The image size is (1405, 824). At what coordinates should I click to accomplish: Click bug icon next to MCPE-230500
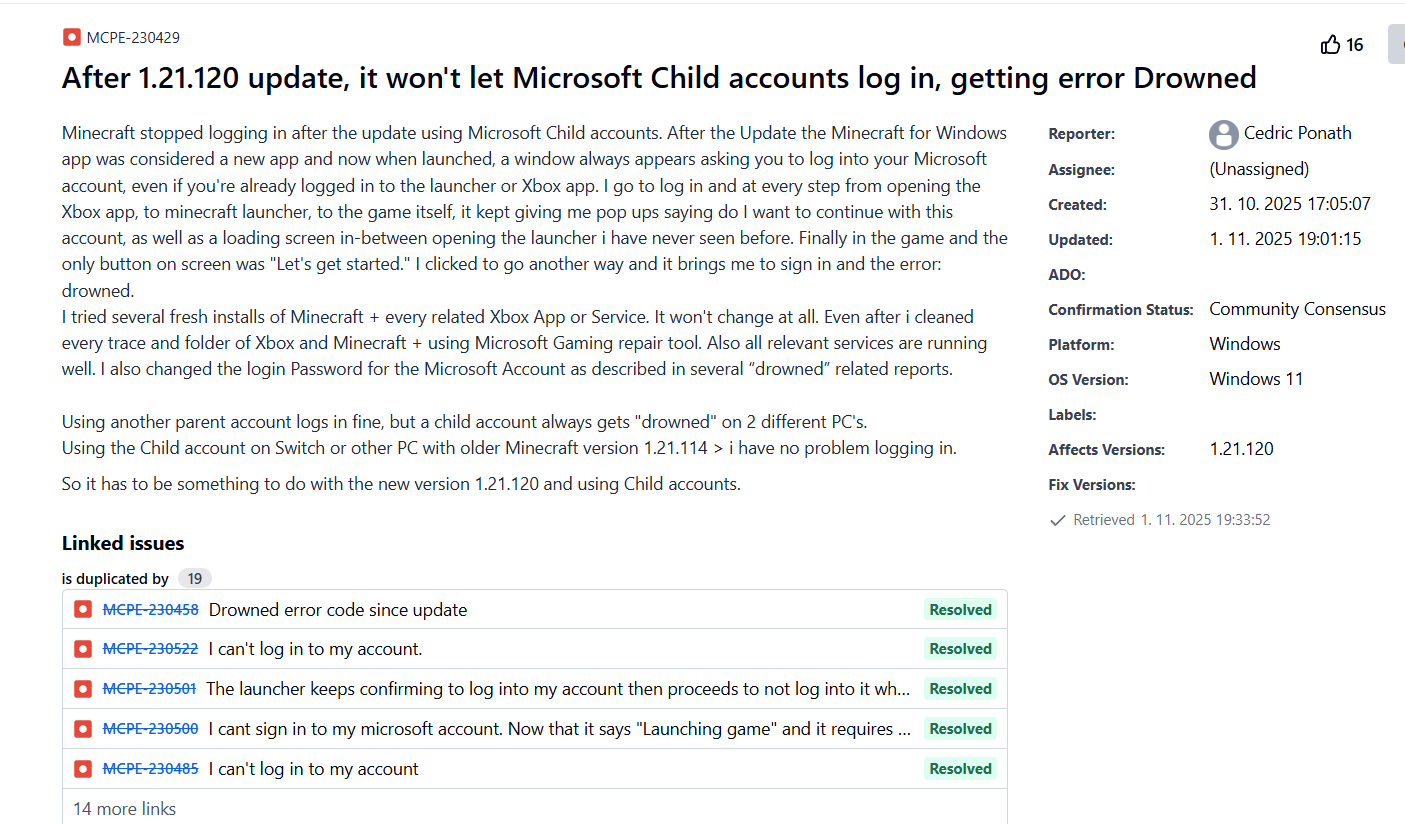83,729
